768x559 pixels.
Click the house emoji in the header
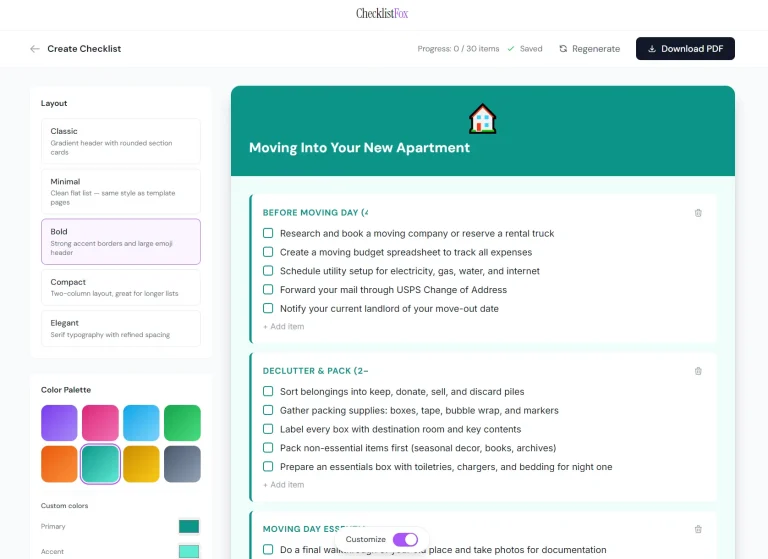(x=482, y=119)
